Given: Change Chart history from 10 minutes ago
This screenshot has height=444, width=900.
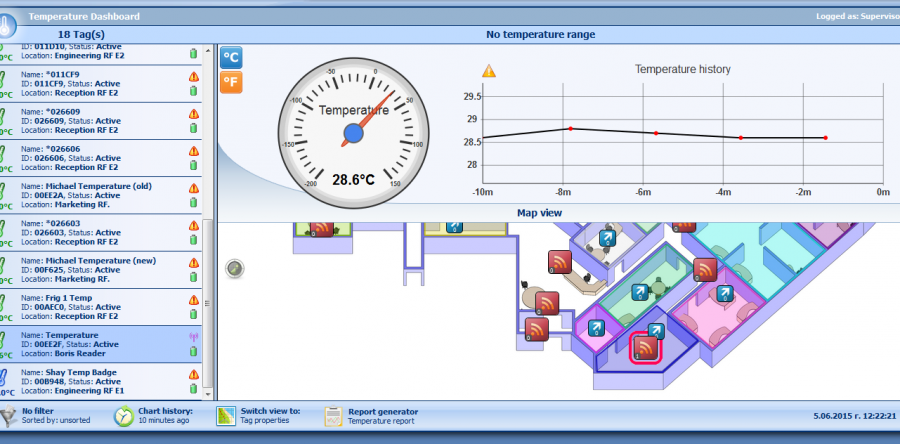Looking at the screenshot, I should click(x=165, y=416).
